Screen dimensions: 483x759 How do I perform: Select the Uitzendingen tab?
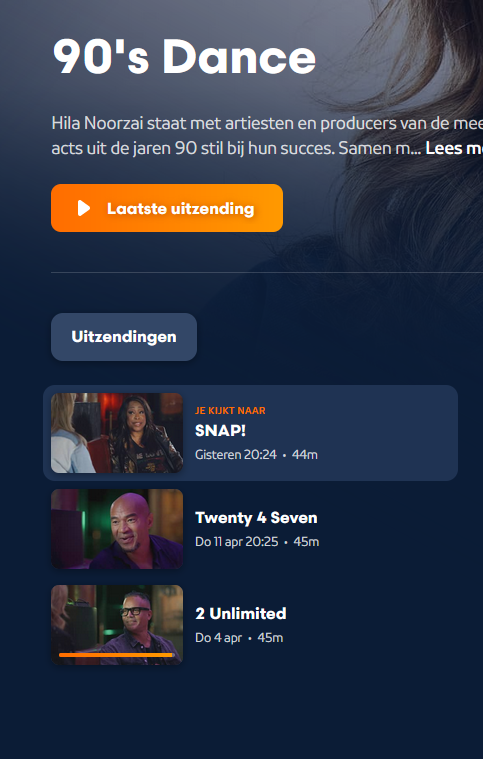pos(124,337)
